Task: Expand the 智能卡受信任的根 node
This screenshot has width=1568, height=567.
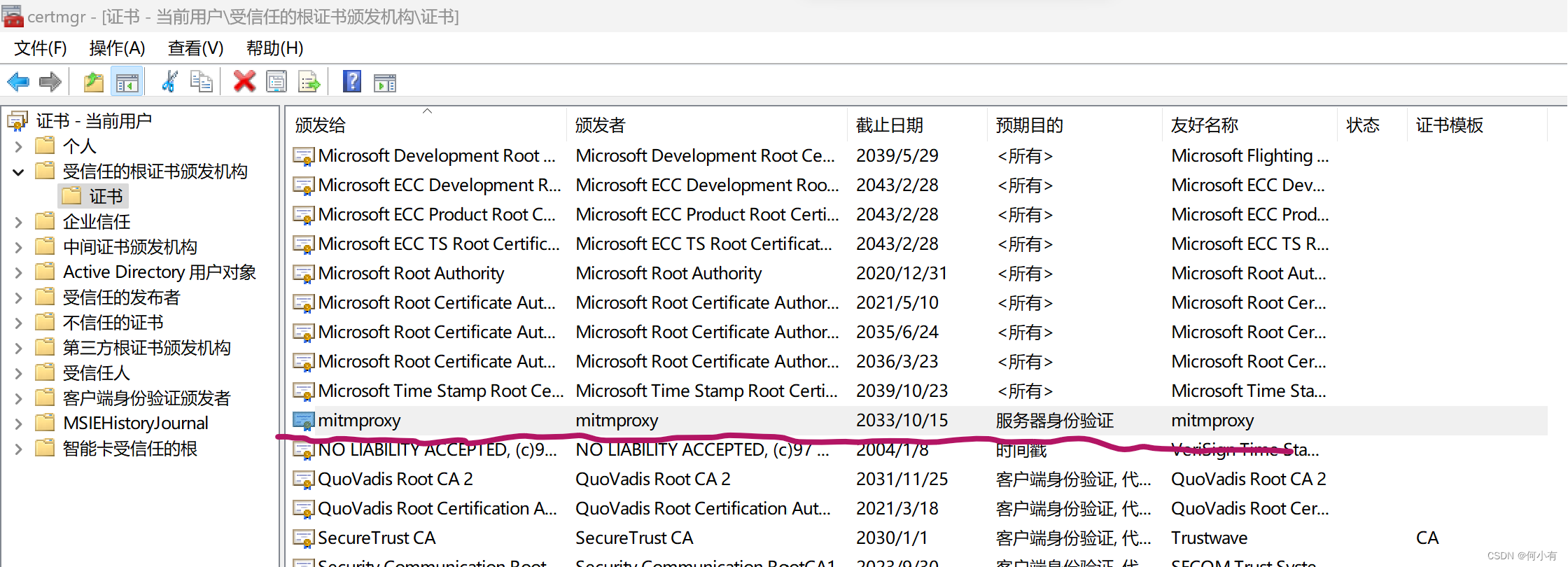Action: (19, 449)
